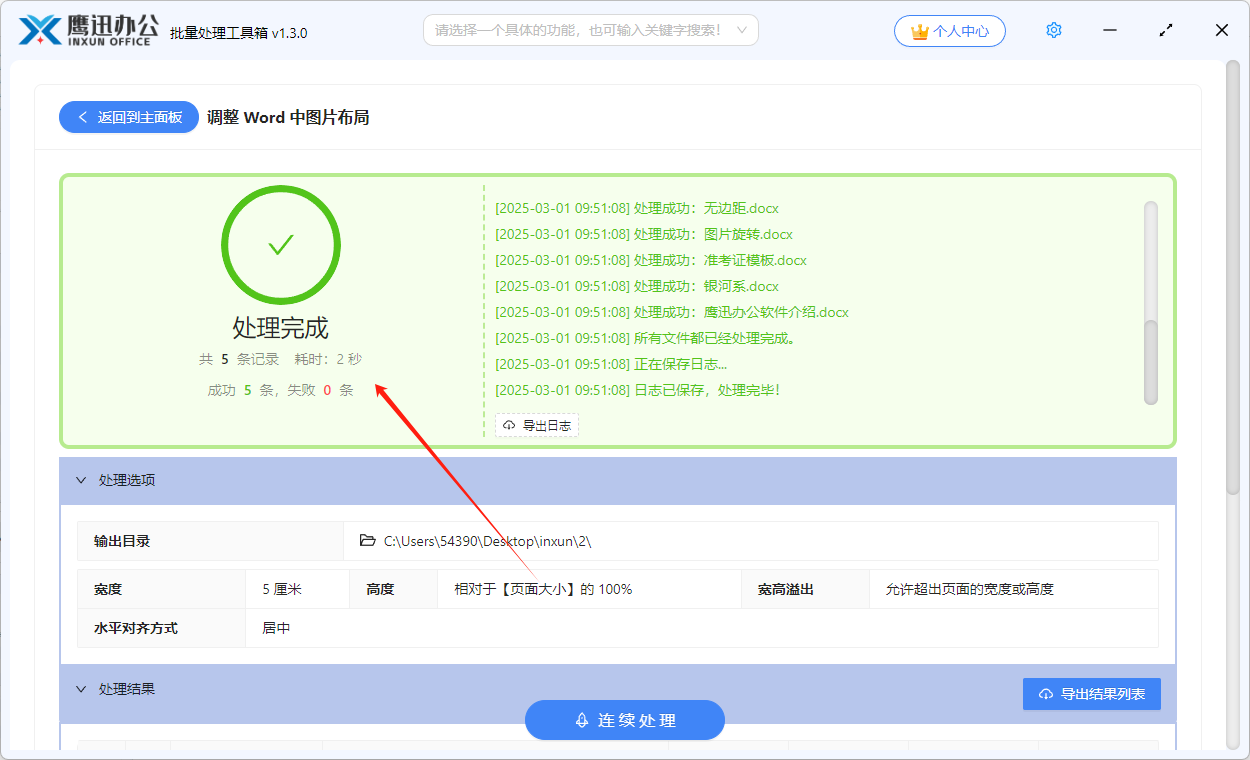Click the fullscreen expand arrow icon
The width and height of the screenshot is (1250, 760).
(1165, 30)
